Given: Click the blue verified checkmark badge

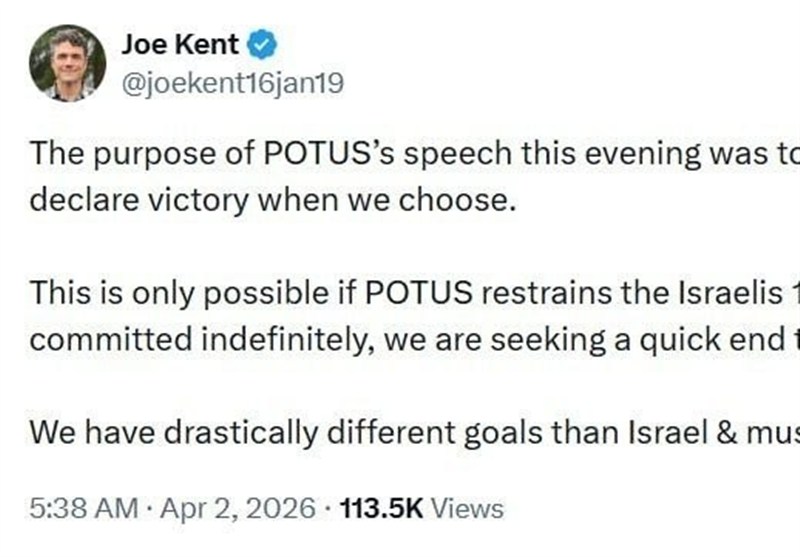Looking at the screenshot, I should tap(262, 45).
